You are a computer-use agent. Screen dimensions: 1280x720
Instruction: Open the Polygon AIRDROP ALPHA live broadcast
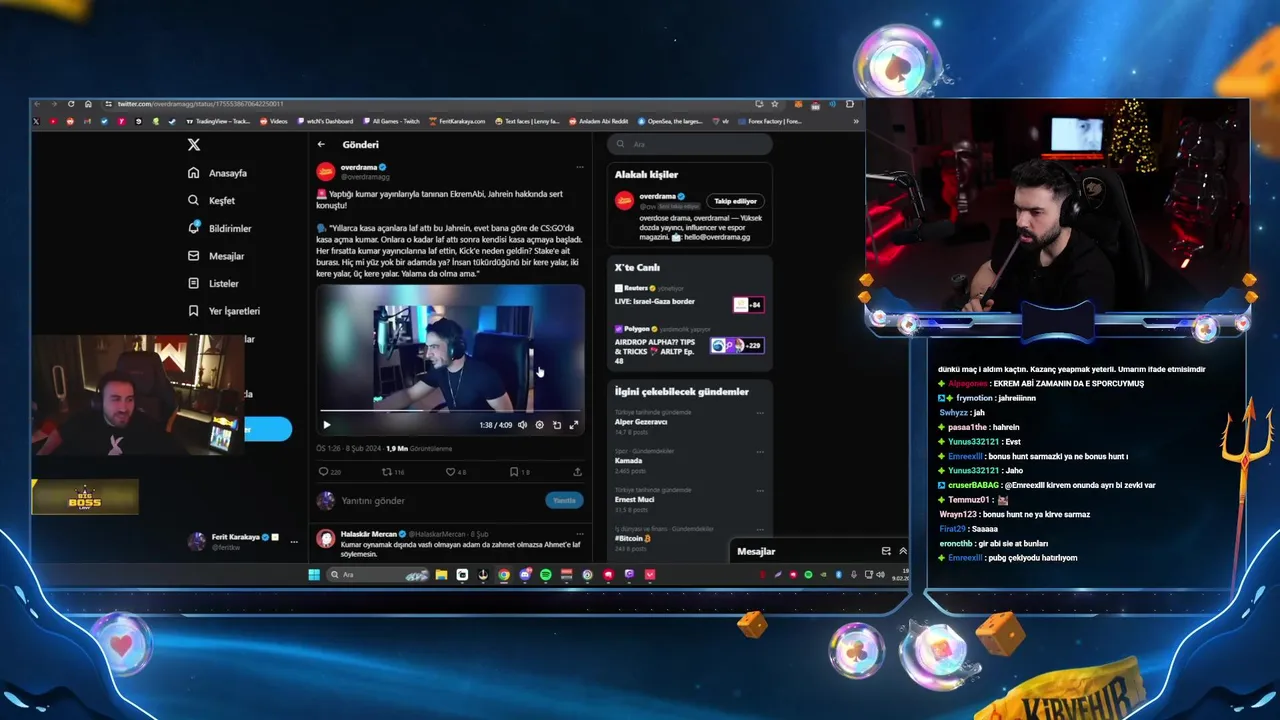pos(689,344)
